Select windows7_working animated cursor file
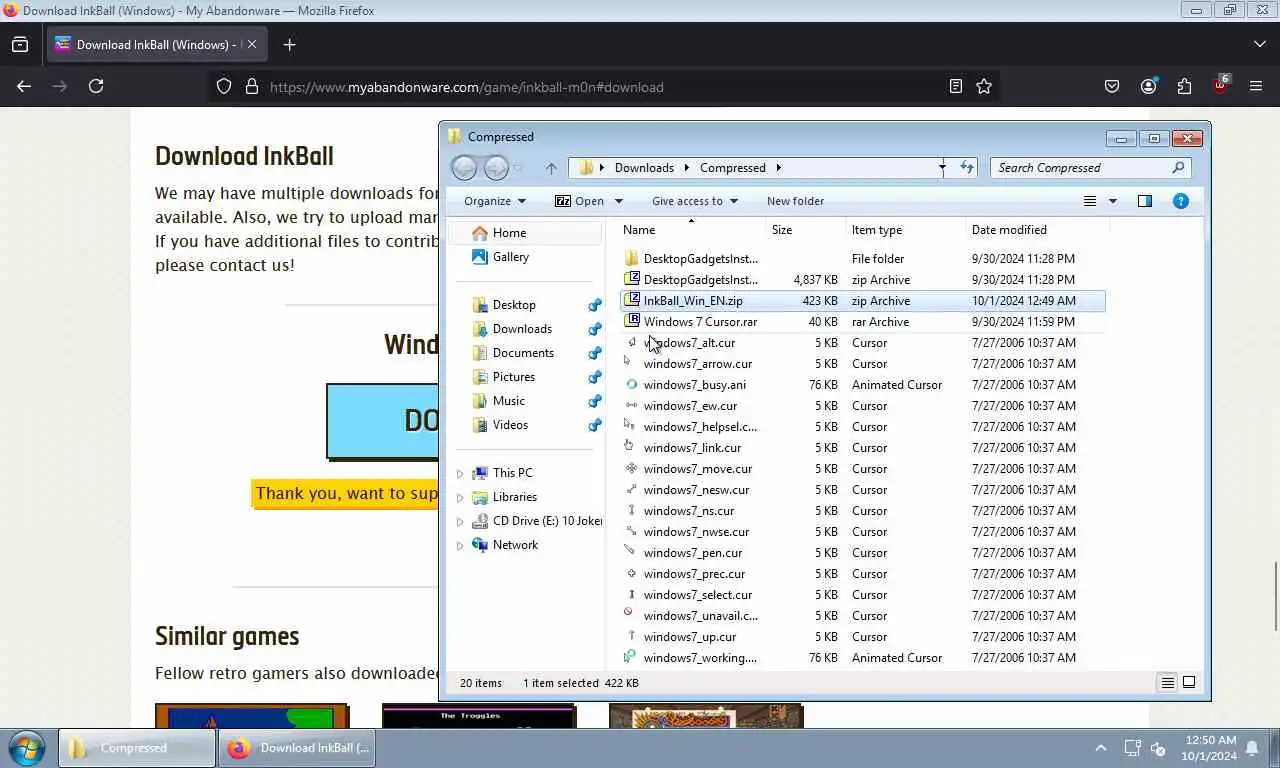 click(863, 658)
